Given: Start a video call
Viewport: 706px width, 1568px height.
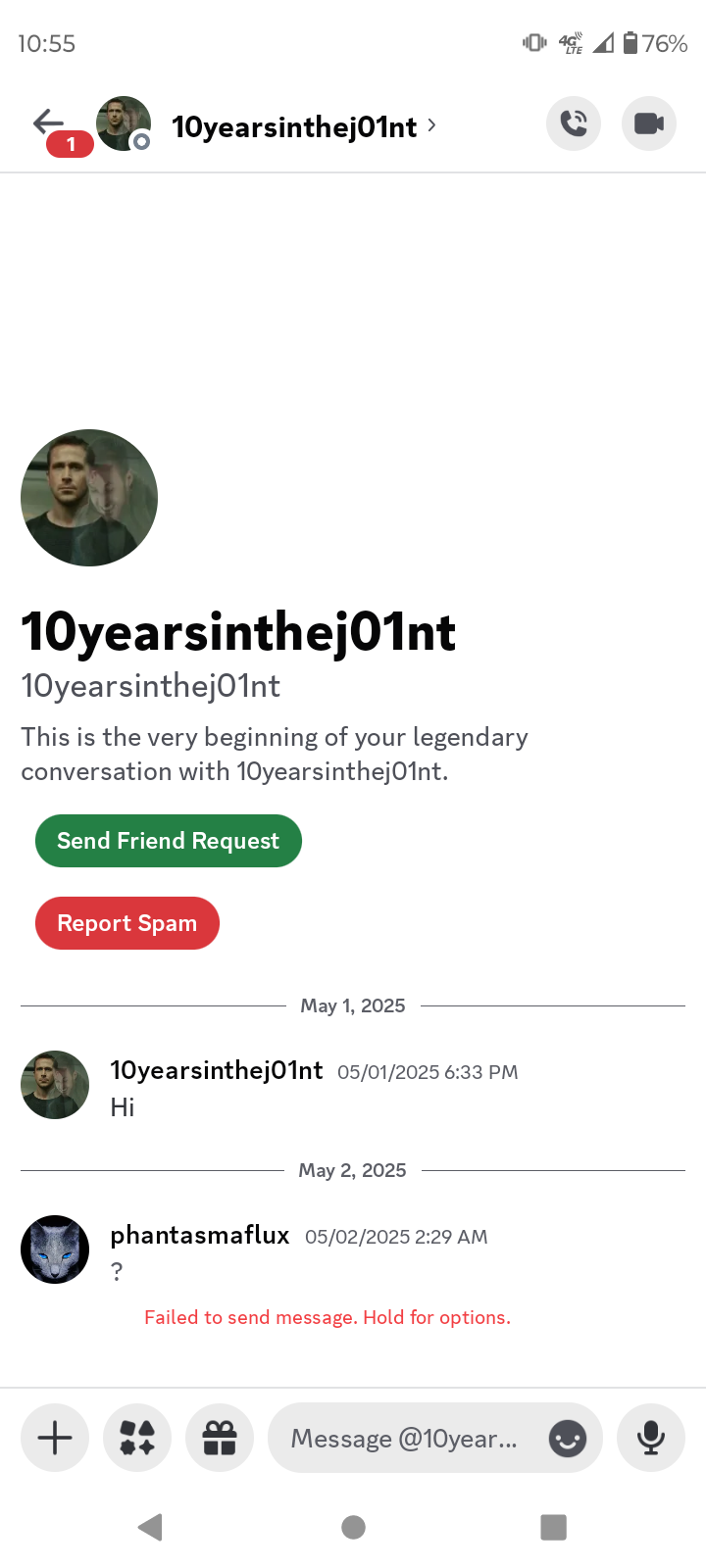Looking at the screenshot, I should pyautogui.click(x=649, y=123).
